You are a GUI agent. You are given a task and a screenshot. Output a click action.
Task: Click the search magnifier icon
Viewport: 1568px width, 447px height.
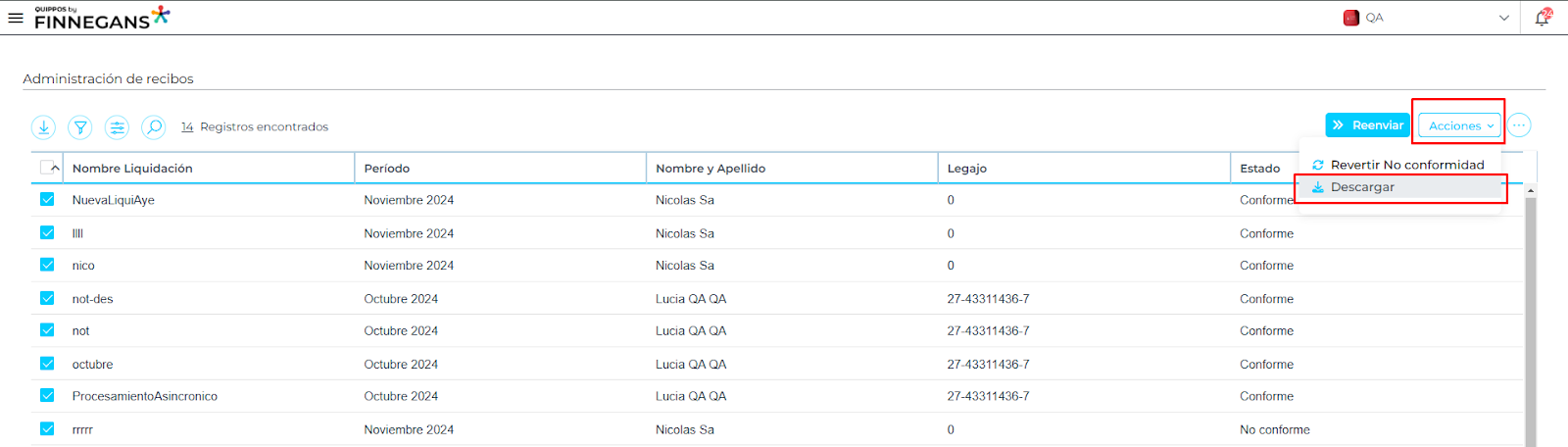click(154, 127)
